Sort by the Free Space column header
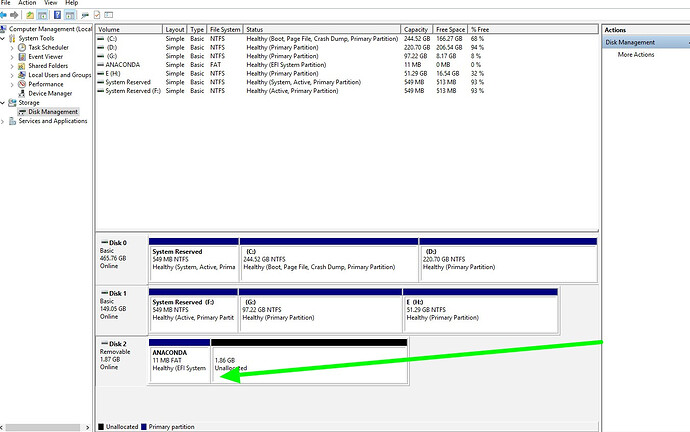The image size is (690, 432). pyautogui.click(x=450, y=29)
